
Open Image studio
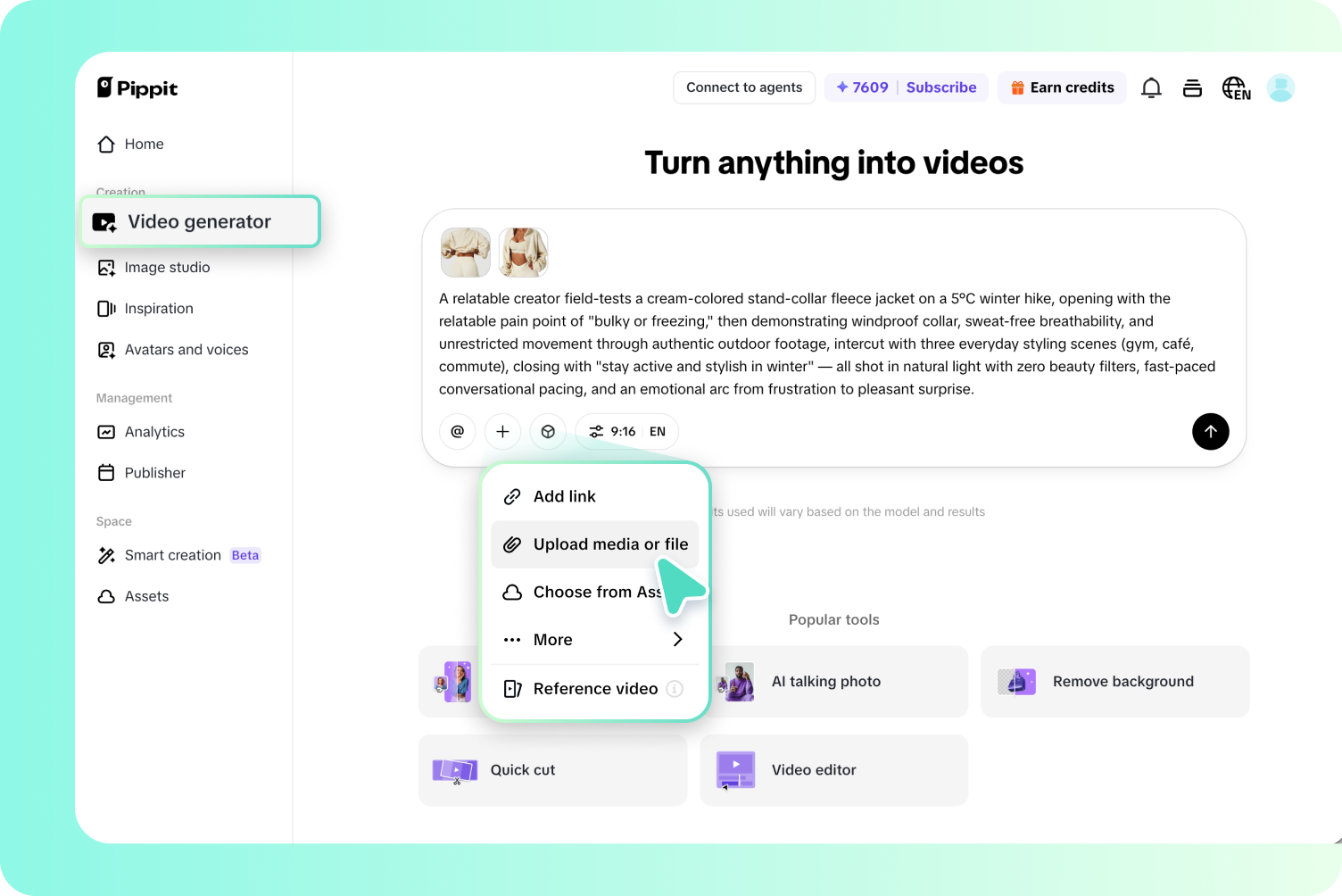coord(153,267)
